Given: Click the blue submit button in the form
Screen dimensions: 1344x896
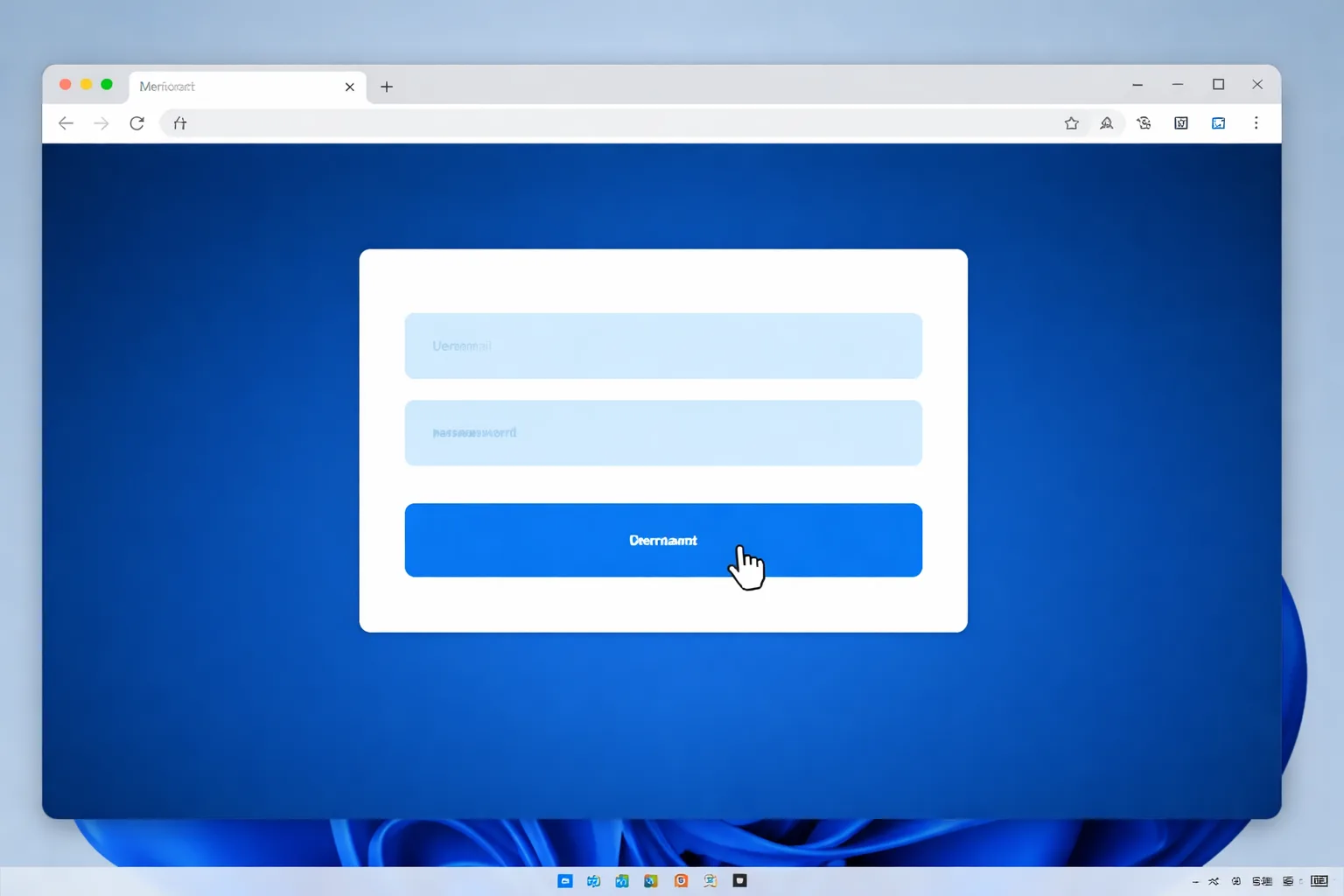Looking at the screenshot, I should point(663,540).
